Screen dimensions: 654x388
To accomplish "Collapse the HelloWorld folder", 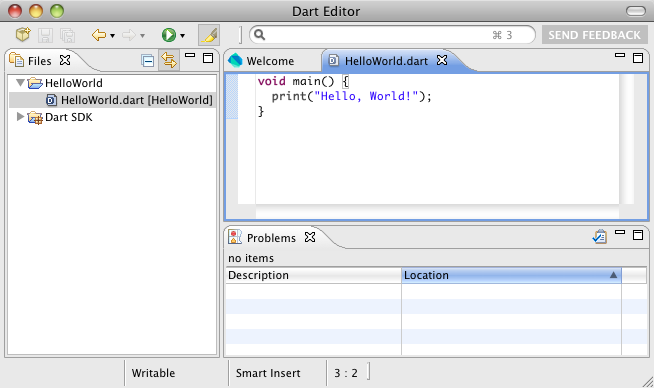I will pos(20,83).
